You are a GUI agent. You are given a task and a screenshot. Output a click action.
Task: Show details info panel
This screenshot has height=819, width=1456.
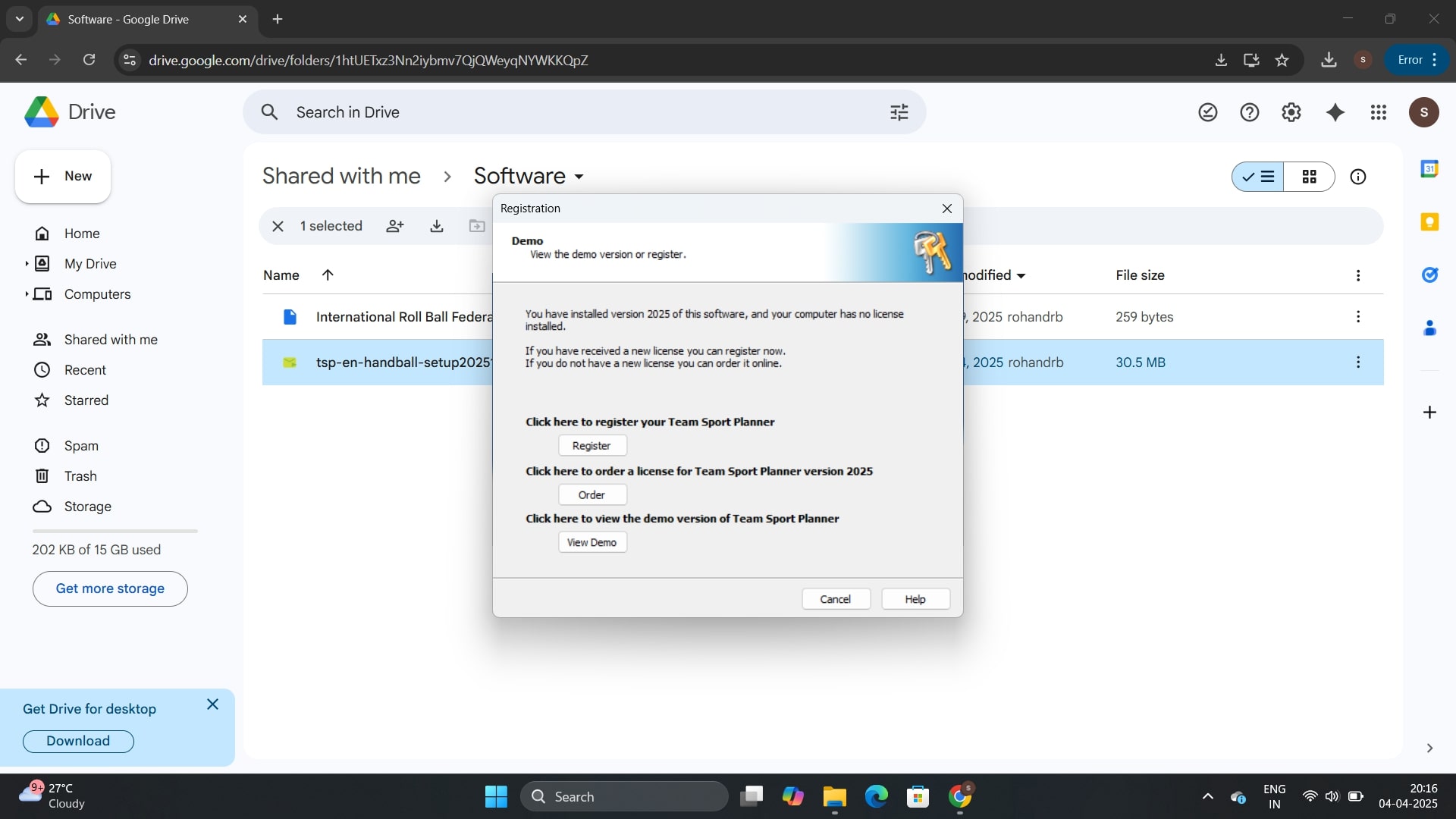pyautogui.click(x=1358, y=177)
